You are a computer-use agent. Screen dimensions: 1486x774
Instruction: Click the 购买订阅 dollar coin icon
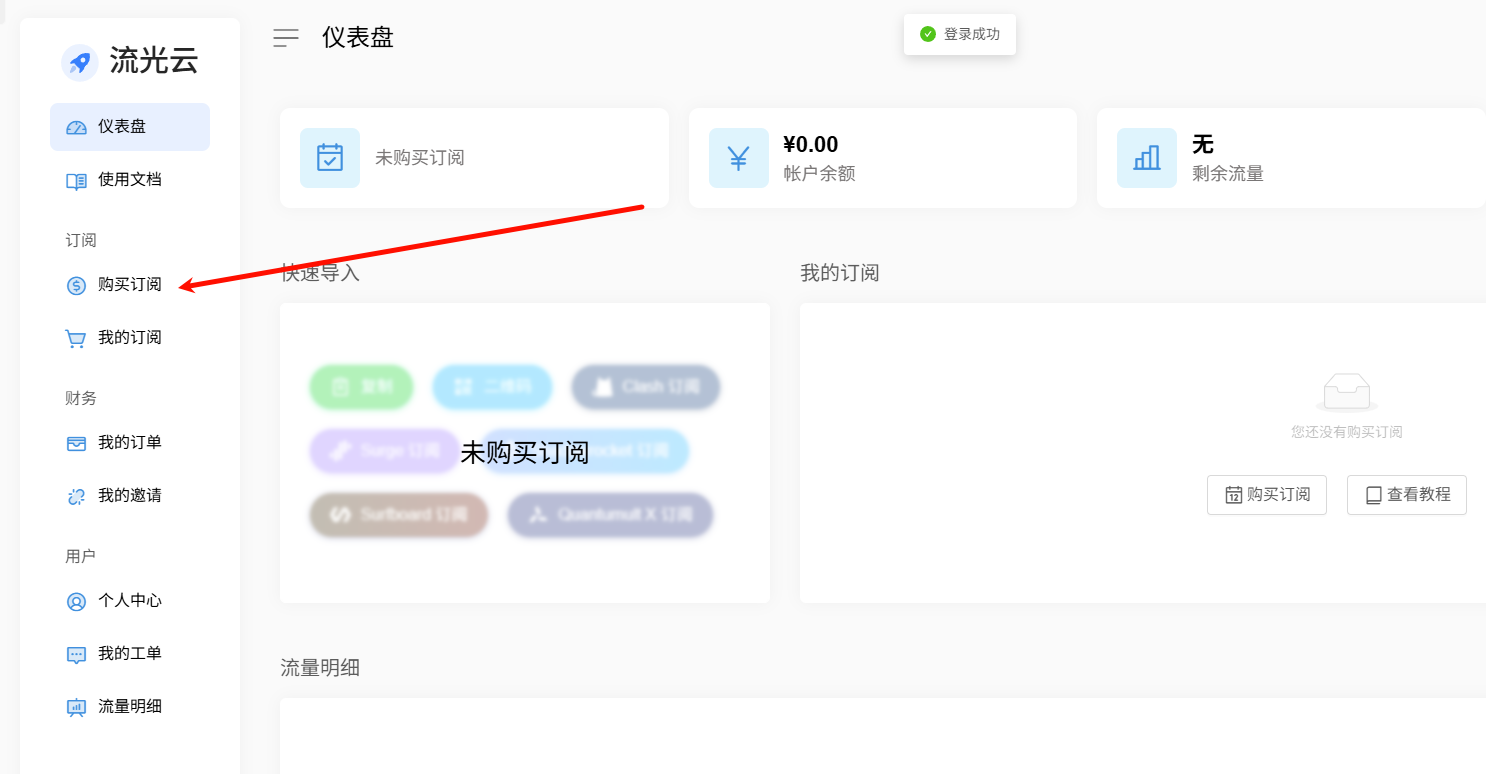pos(76,286)
